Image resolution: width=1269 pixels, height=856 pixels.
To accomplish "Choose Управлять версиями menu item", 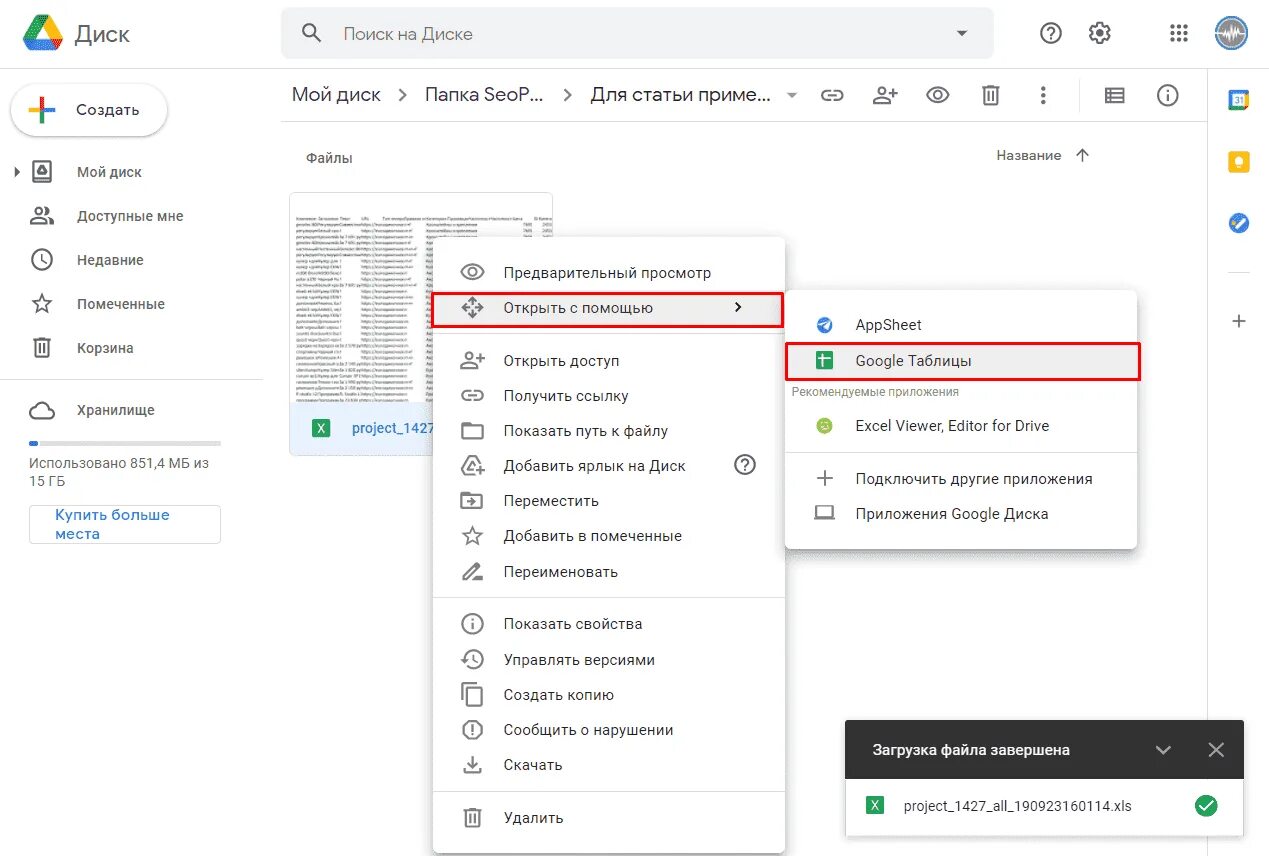I will pos(609,660).
